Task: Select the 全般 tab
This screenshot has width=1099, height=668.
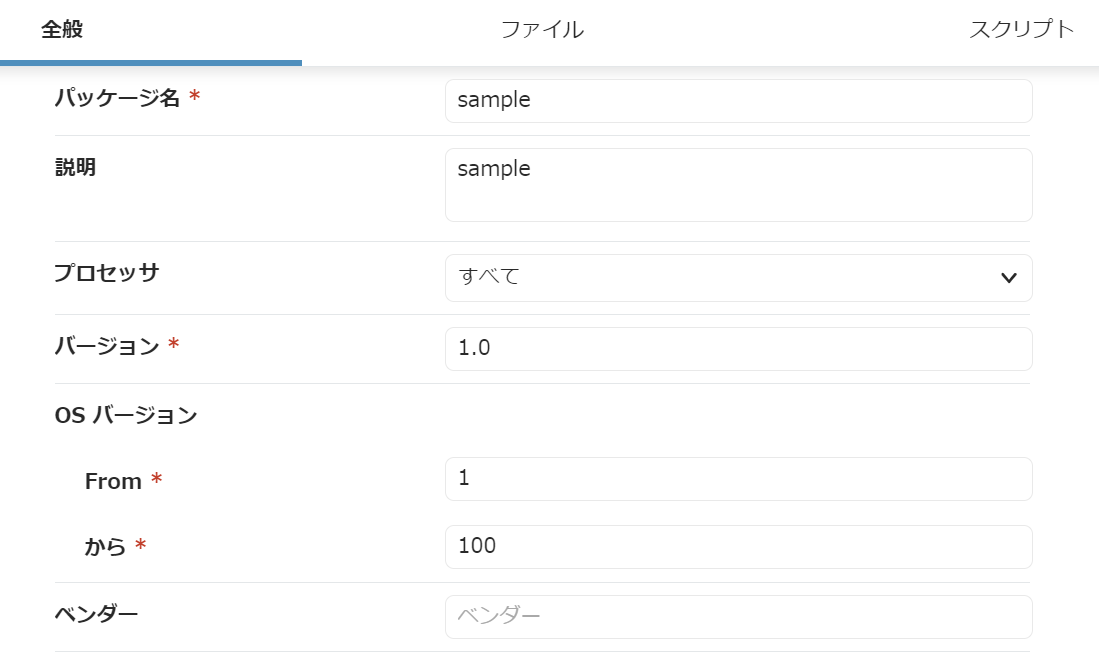Action: pos(62,30)
